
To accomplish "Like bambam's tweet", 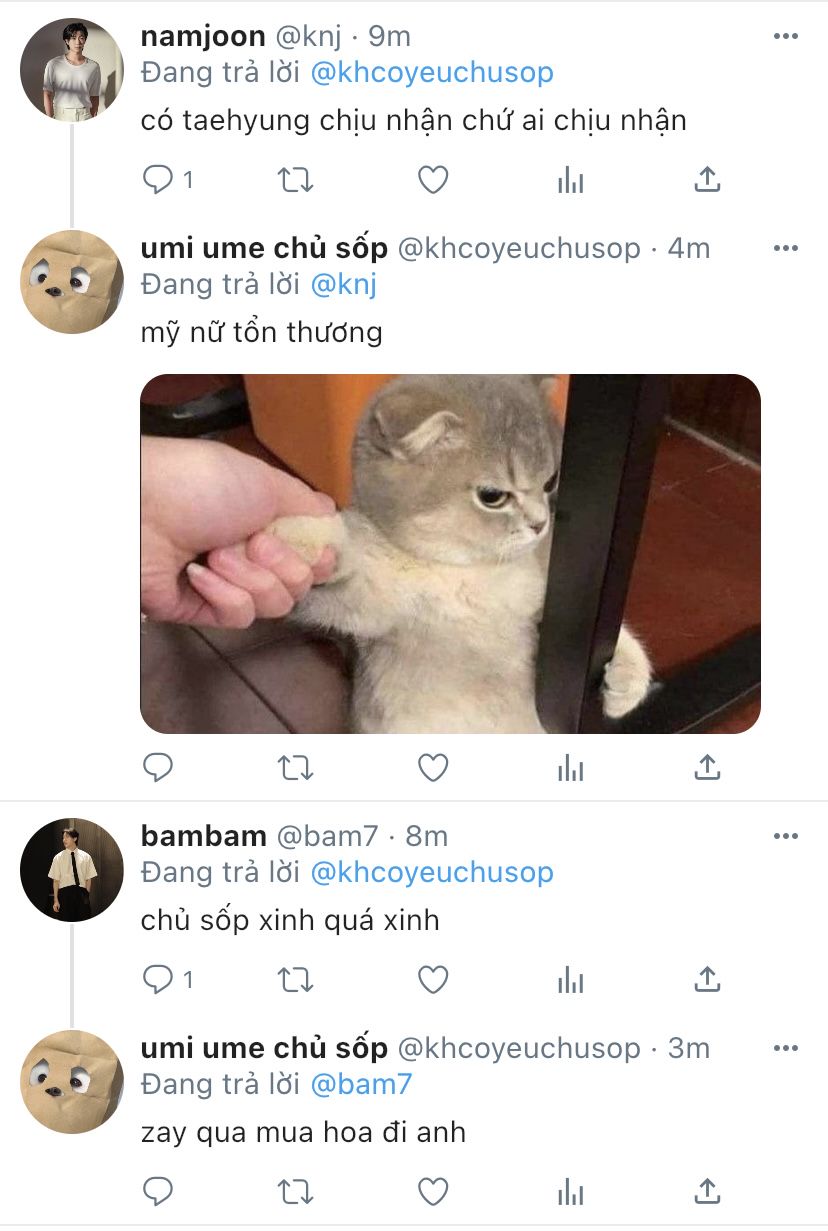I will [x=432, y=980].
